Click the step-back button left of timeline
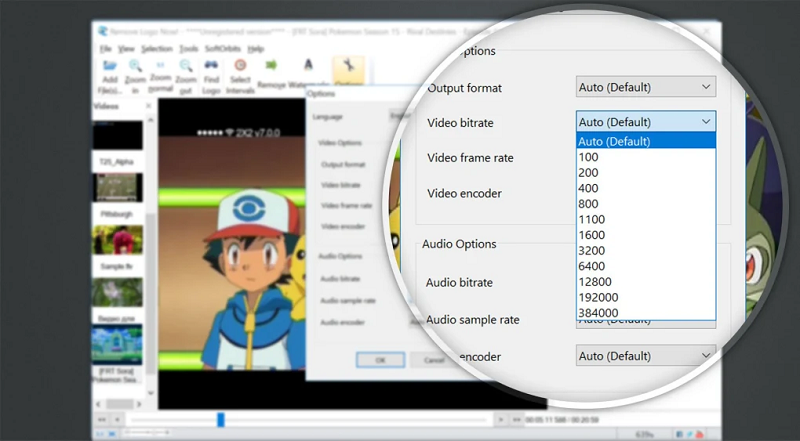The width and height of the screenshot is (800, 441). coord(117,420)
